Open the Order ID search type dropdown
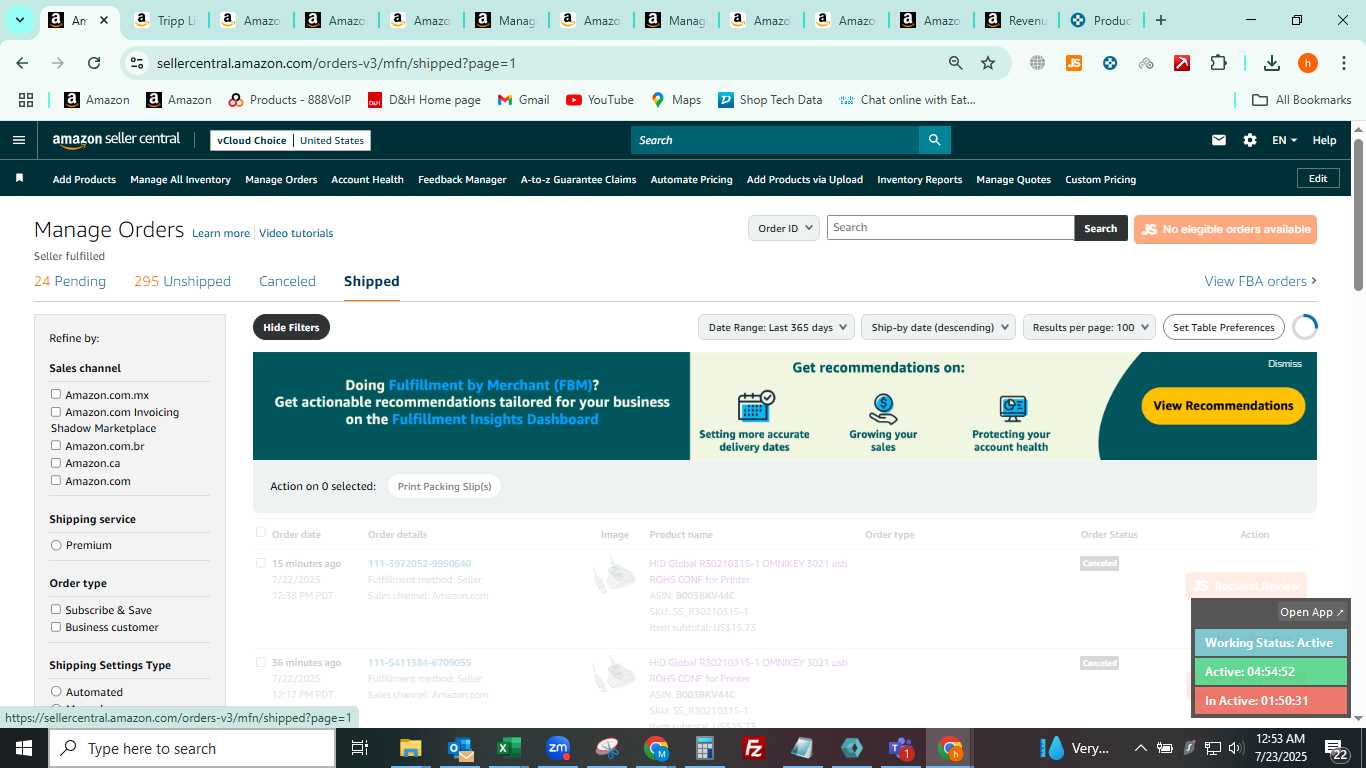1366x768 pixels. coord(784,228)
